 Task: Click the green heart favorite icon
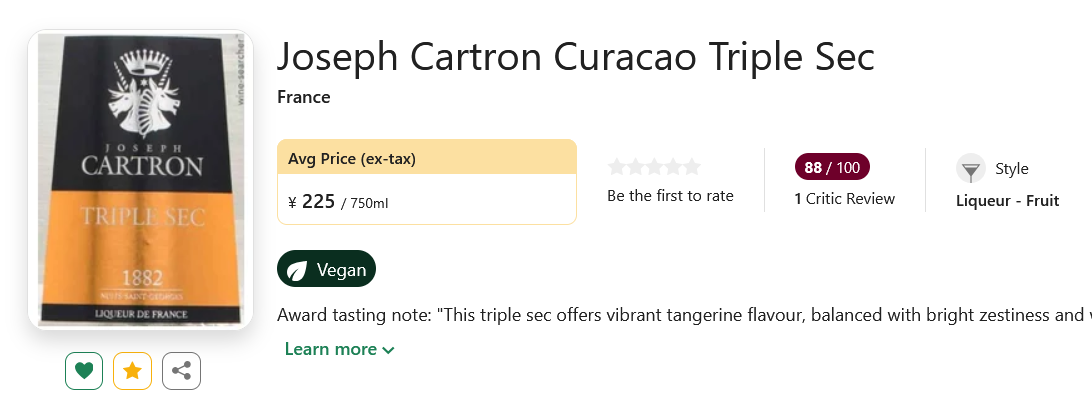pyautogui.click(x=84, y=371)
